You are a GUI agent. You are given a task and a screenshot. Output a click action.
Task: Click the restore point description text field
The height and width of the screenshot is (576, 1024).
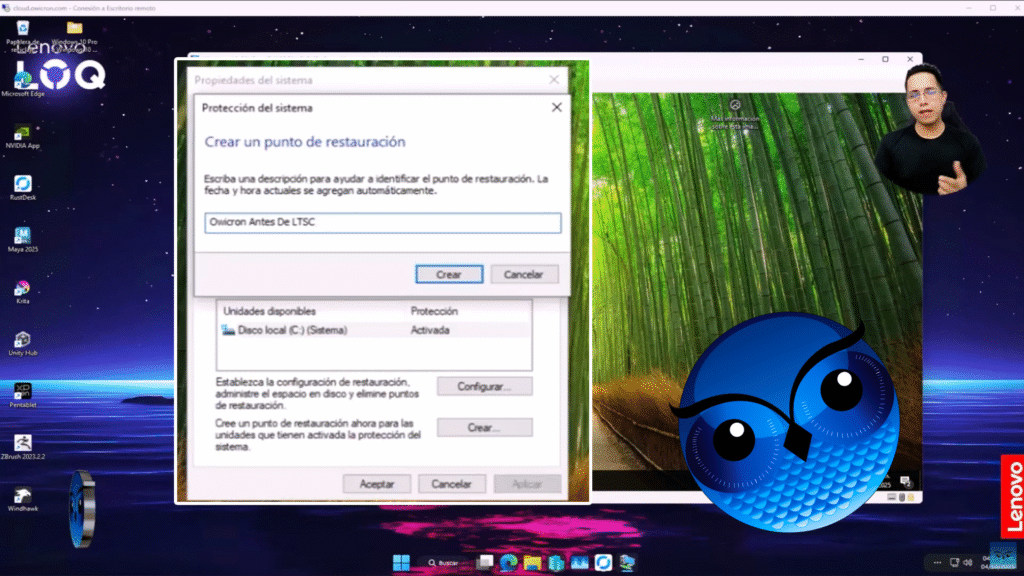tap(382, 223)
